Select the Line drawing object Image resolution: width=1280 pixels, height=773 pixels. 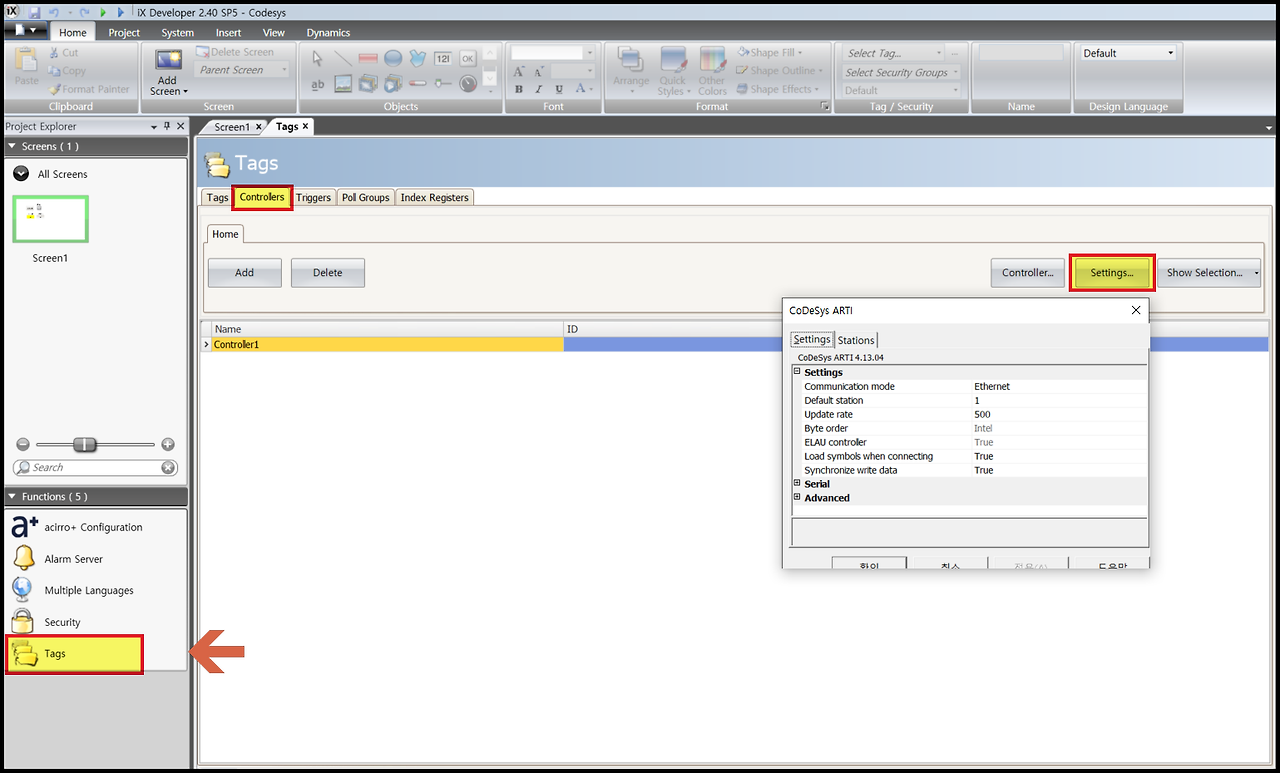click(344, 58)
